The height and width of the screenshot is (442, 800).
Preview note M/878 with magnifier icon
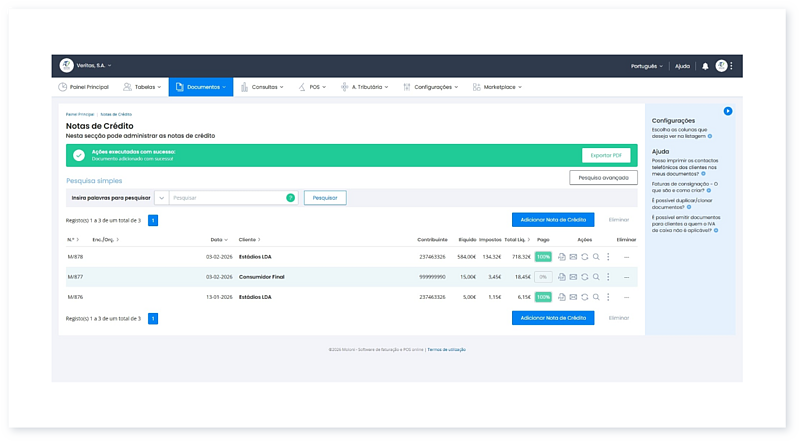595,257
